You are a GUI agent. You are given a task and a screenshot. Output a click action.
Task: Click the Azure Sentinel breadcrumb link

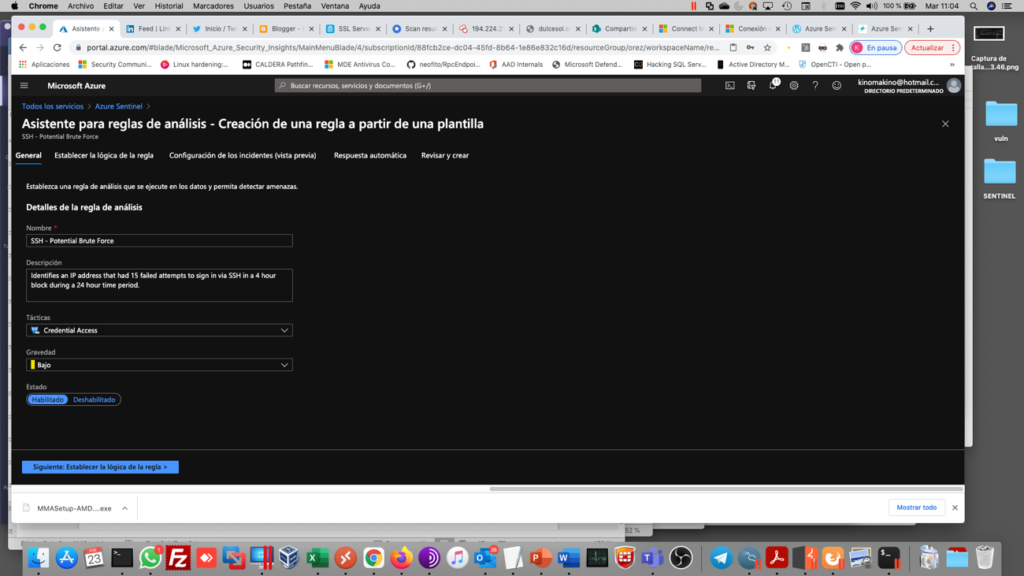click(x=119, y=105)
